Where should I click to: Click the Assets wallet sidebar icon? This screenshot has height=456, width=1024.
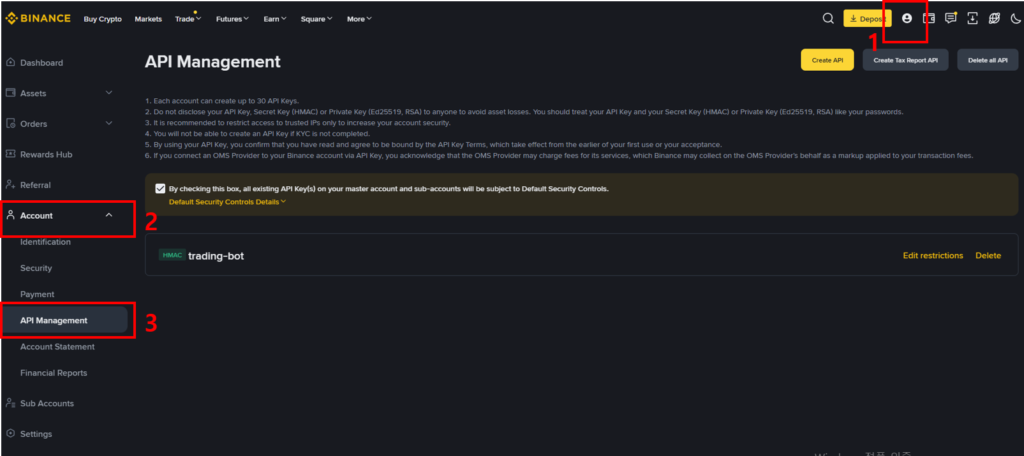[x=10, y=93]
